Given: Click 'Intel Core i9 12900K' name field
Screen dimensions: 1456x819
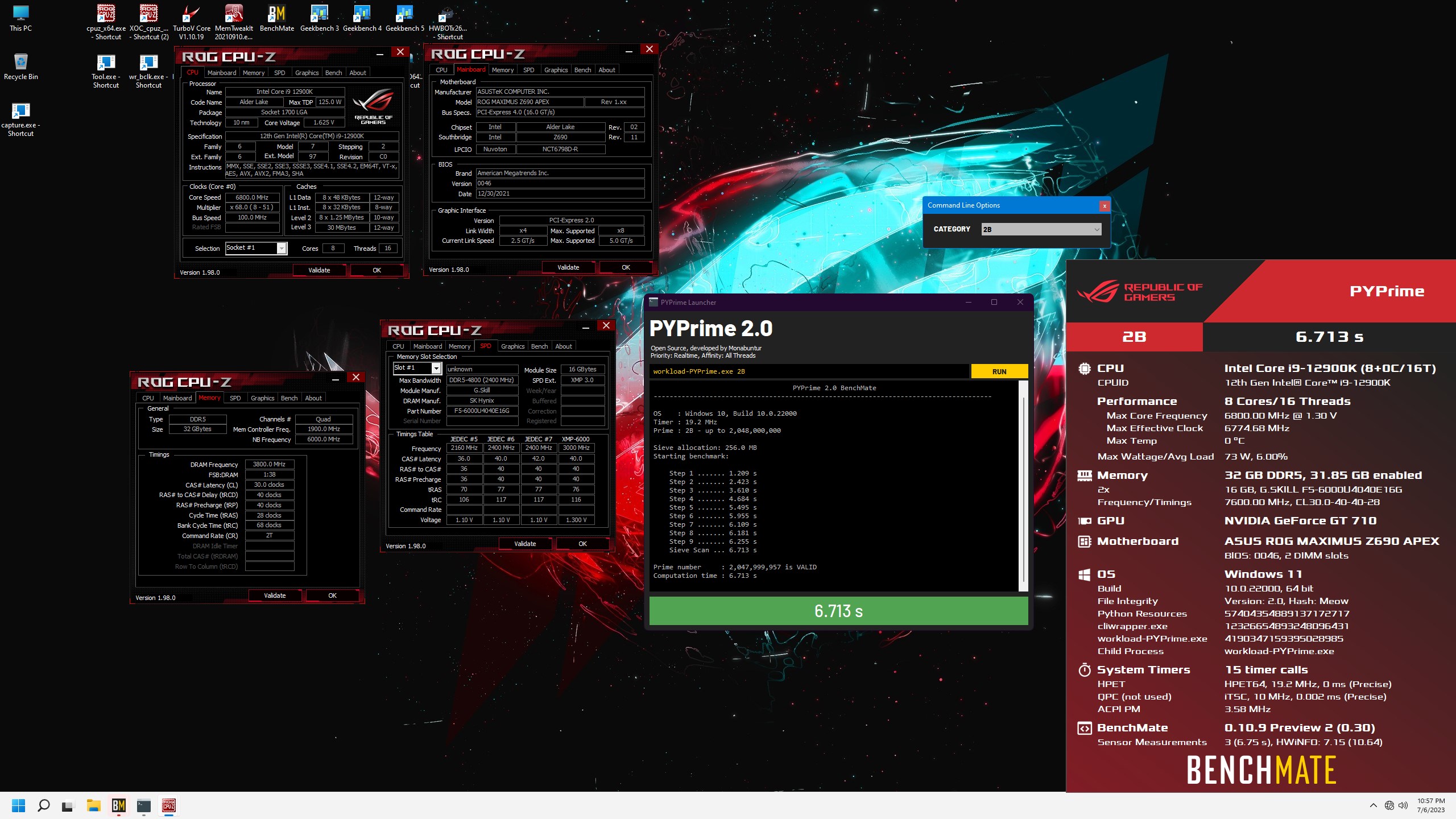Looking at the screenshot, I should (284, 92).
